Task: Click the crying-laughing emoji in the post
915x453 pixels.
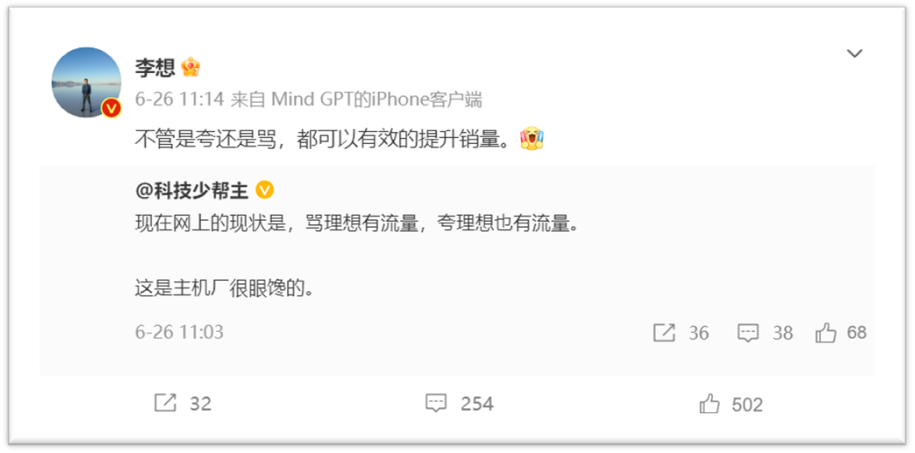Action: click(532, 140)
